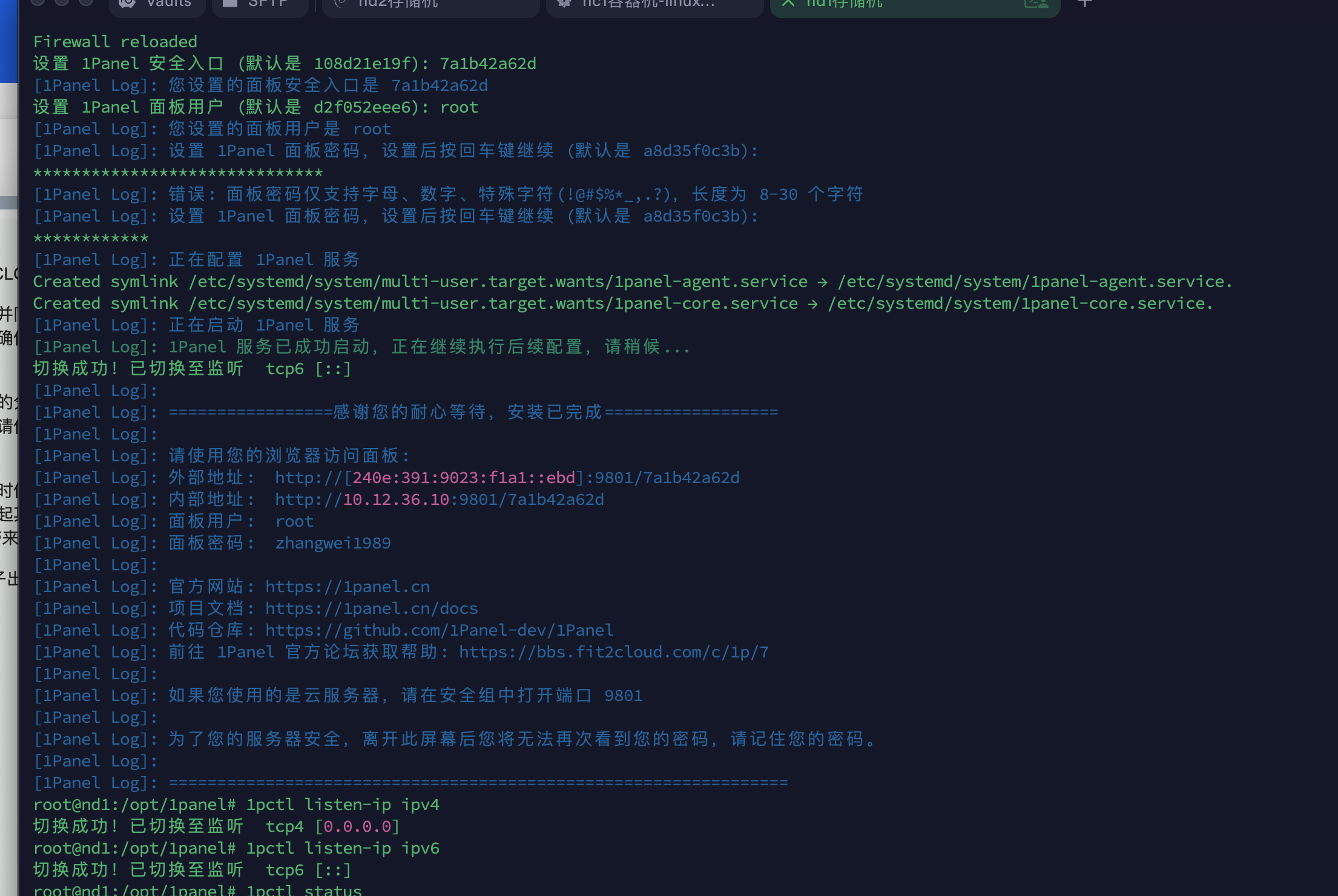Image resolution: width=1338 pixels, height=896 pixels.
Task: Focus the background window at left edge
Action: click(x=8, y=424)
